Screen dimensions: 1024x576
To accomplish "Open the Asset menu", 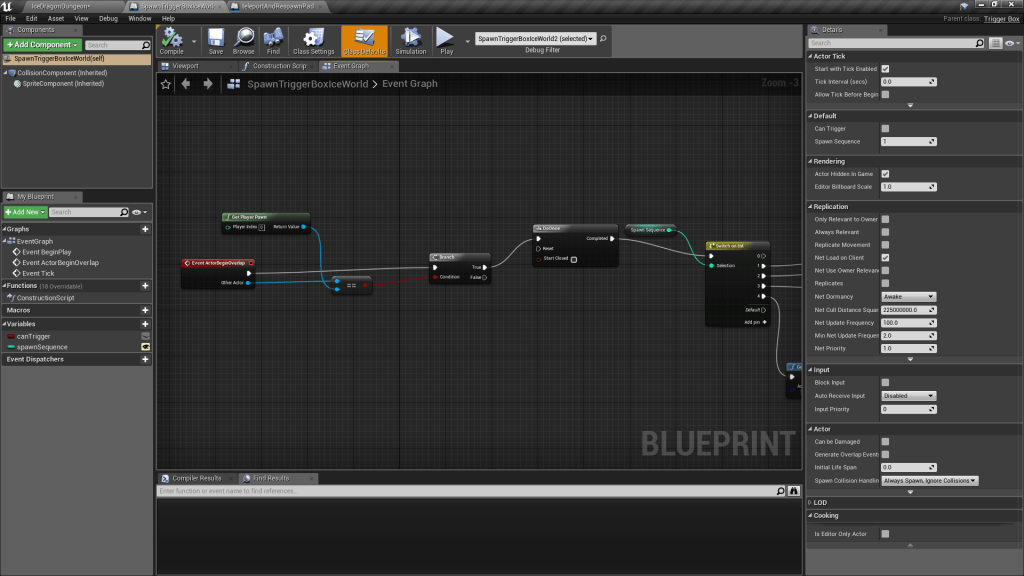I will point(55,18).
